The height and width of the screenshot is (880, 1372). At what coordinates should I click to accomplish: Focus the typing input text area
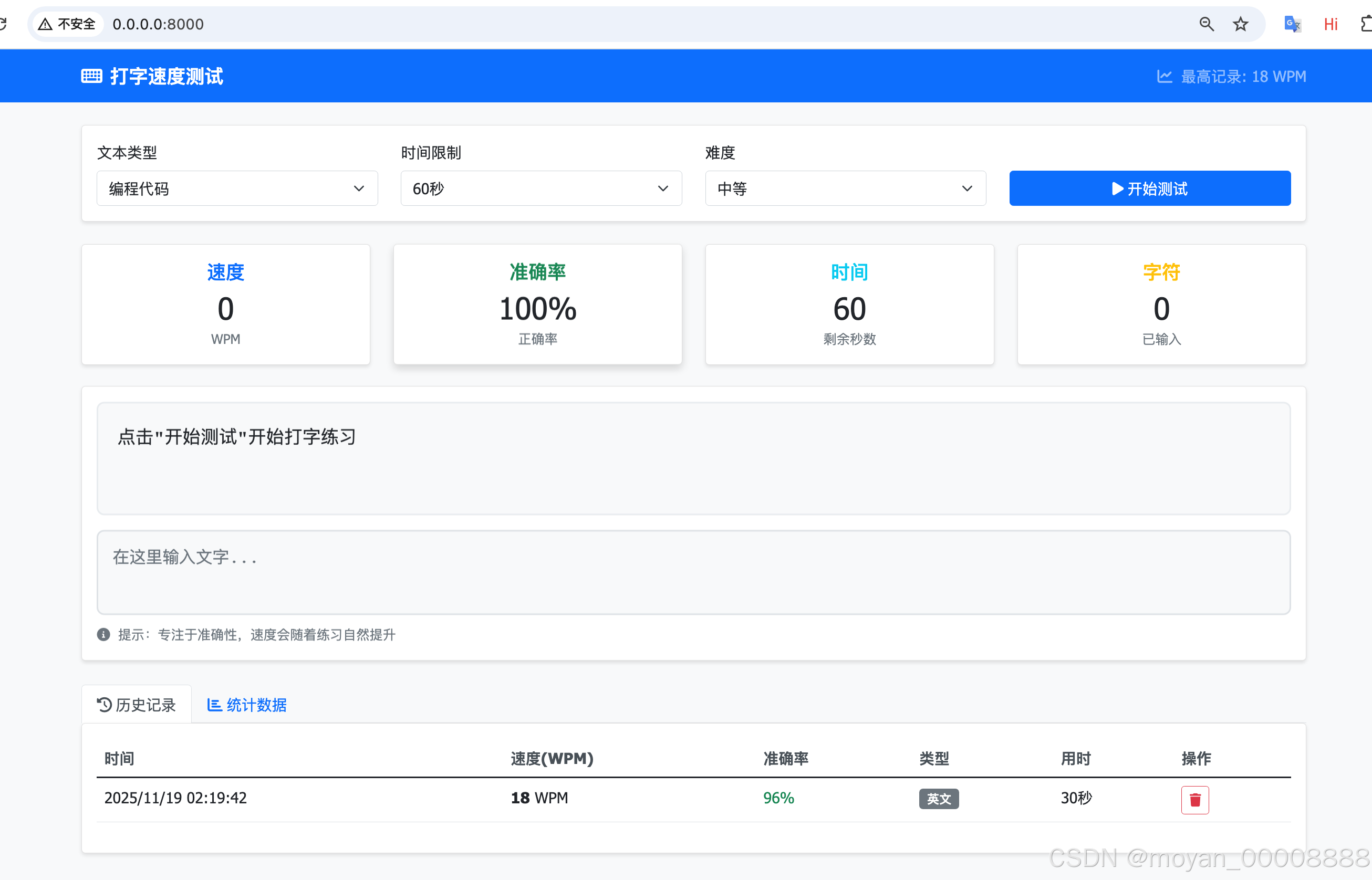pos(693,572)
